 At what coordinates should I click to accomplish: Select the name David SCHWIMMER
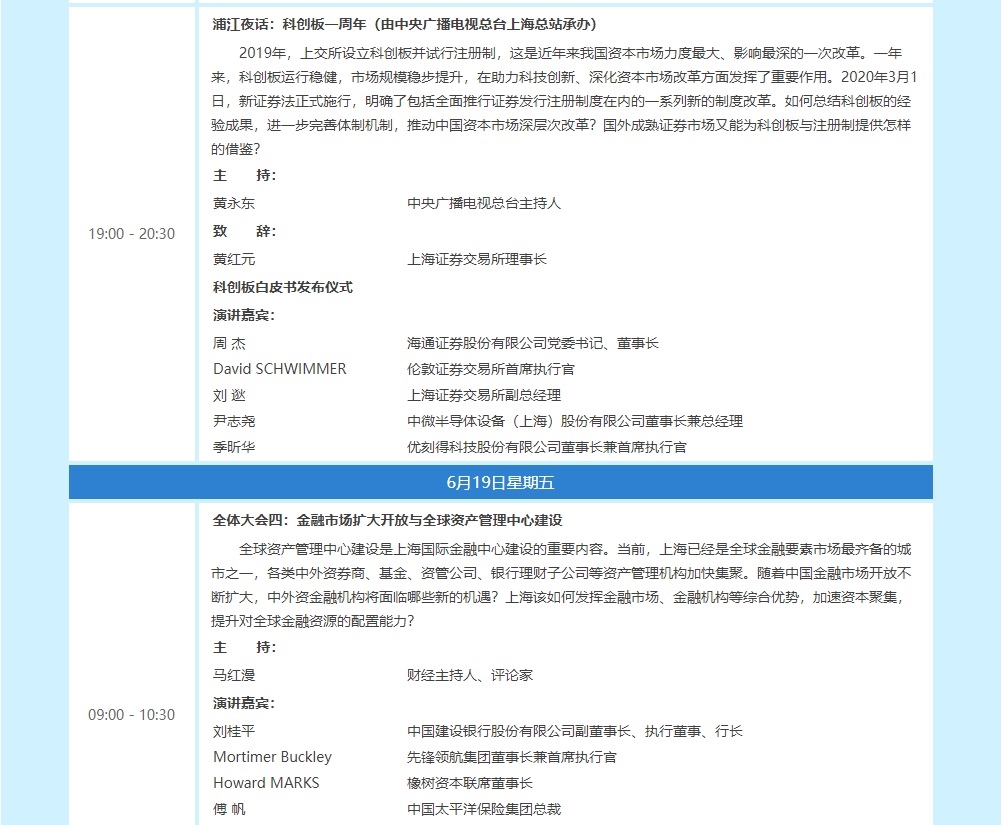280,369
